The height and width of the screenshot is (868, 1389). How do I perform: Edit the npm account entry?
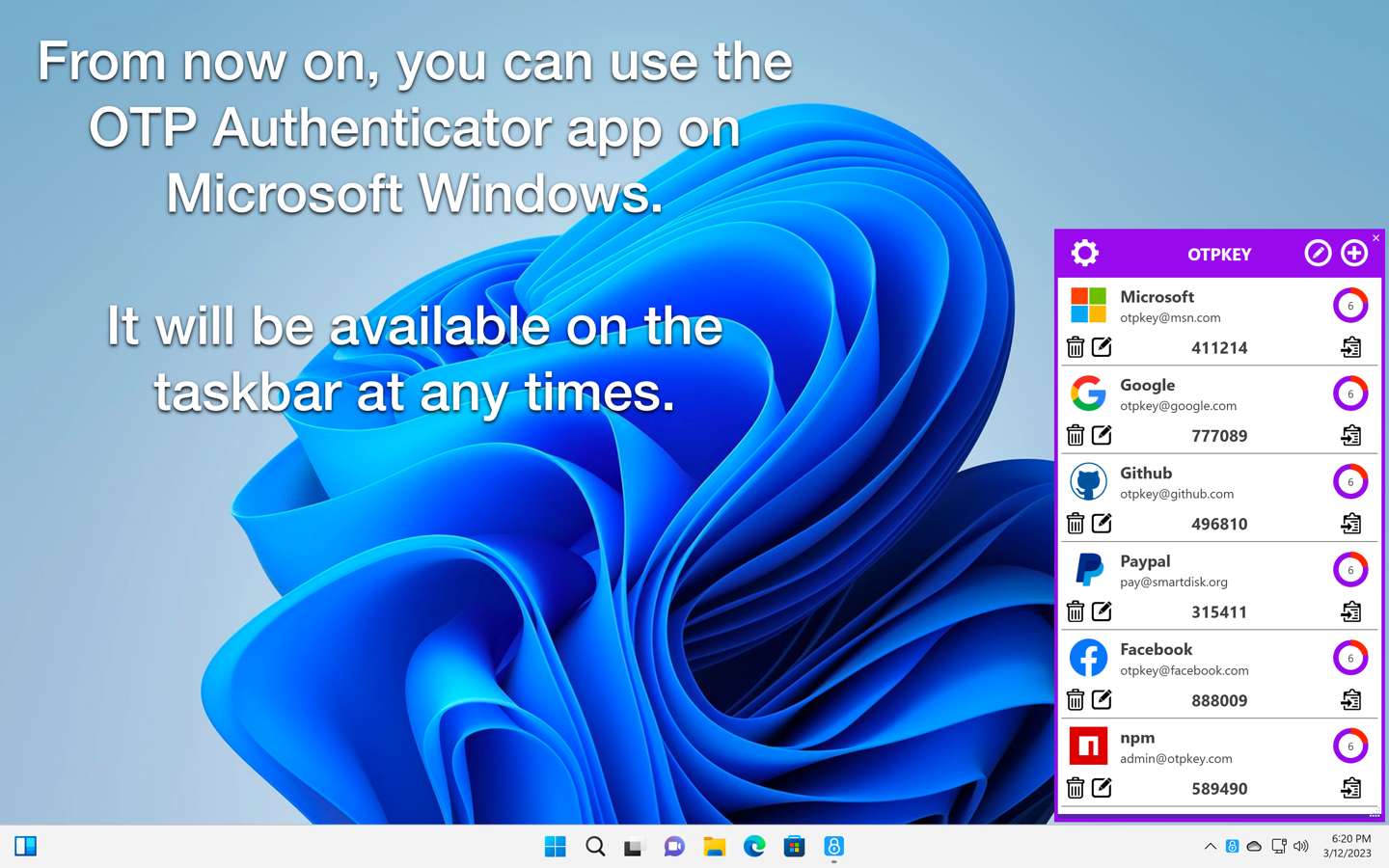(x=1102, y=787)
